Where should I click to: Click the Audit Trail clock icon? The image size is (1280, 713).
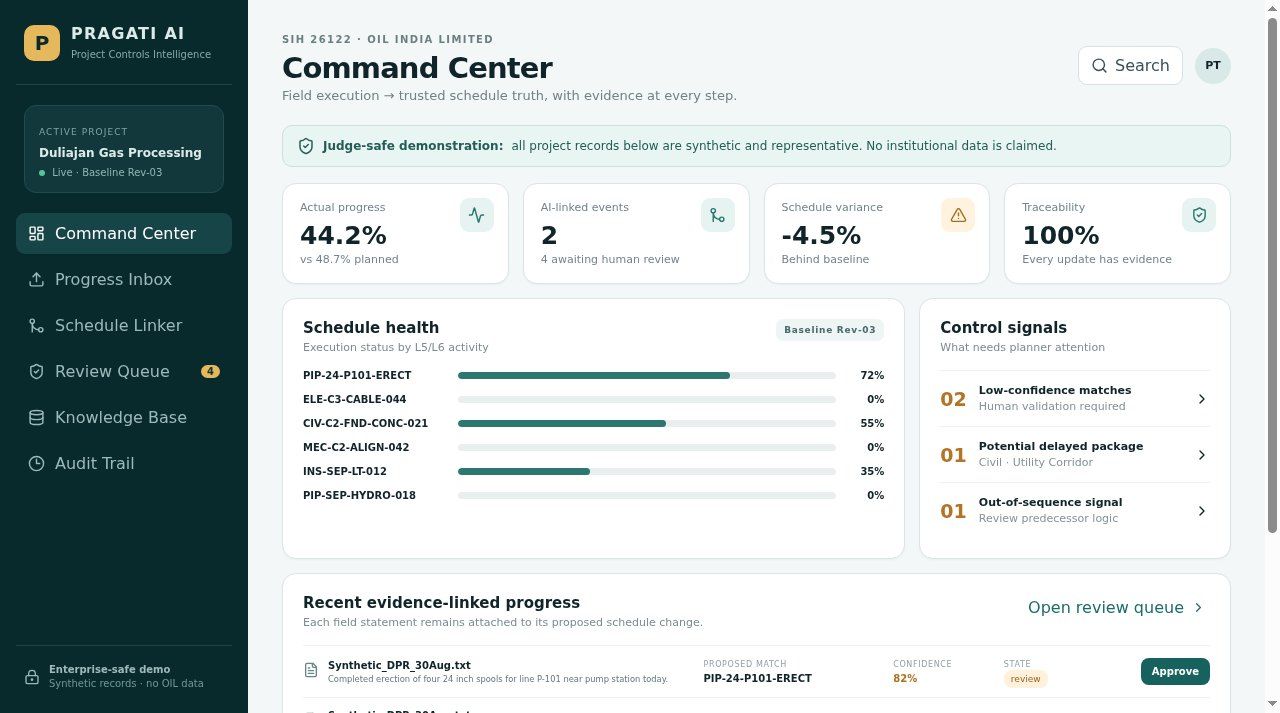coord(36,464)
